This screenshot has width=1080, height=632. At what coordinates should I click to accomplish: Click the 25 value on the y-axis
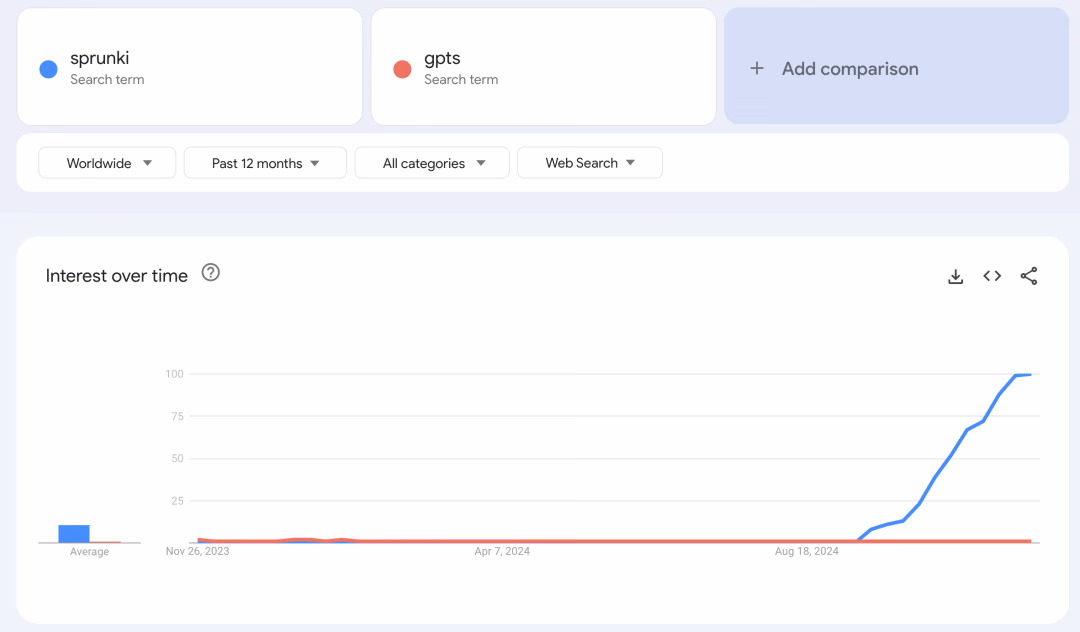click(x=178, y=501)
